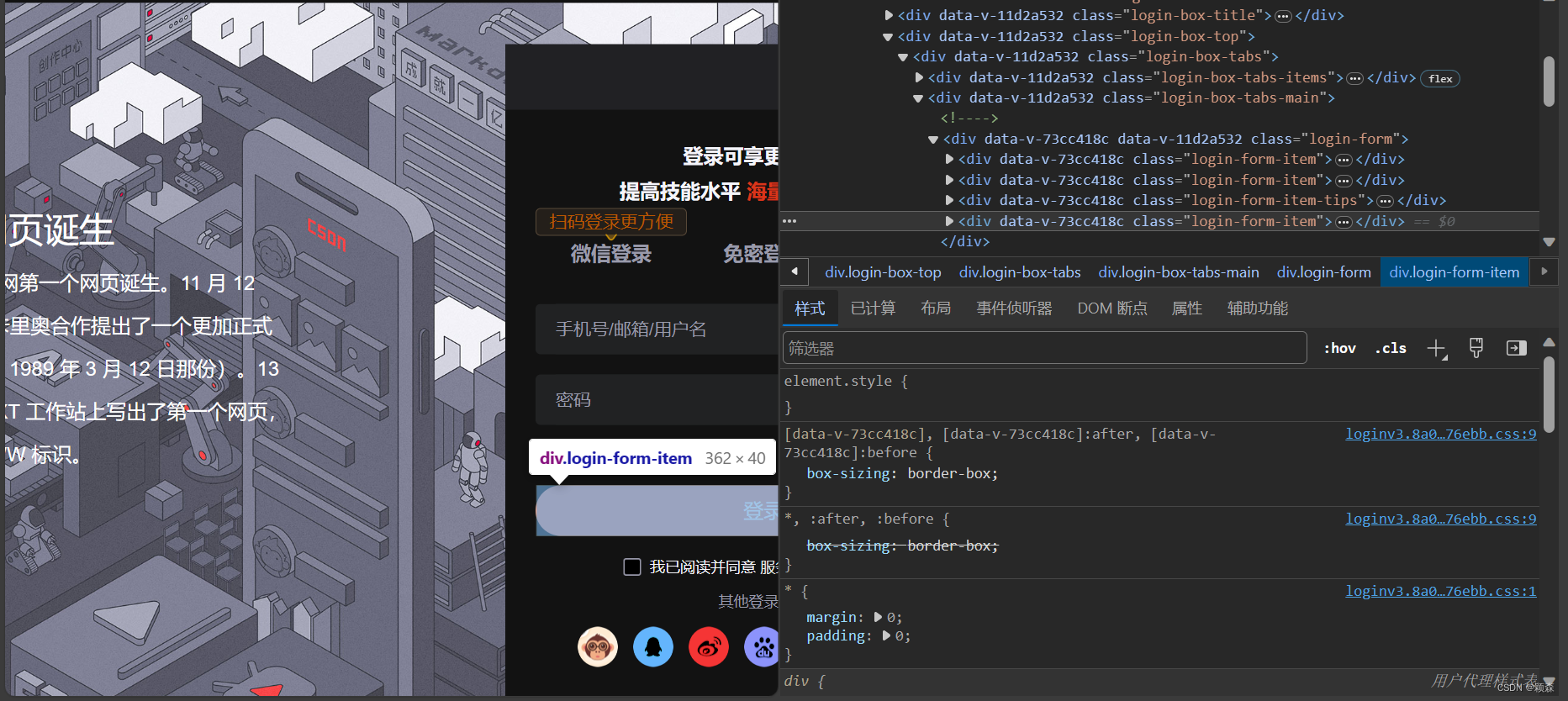
Task: Click the monkey avatar login icon
Action: (598, 647)
